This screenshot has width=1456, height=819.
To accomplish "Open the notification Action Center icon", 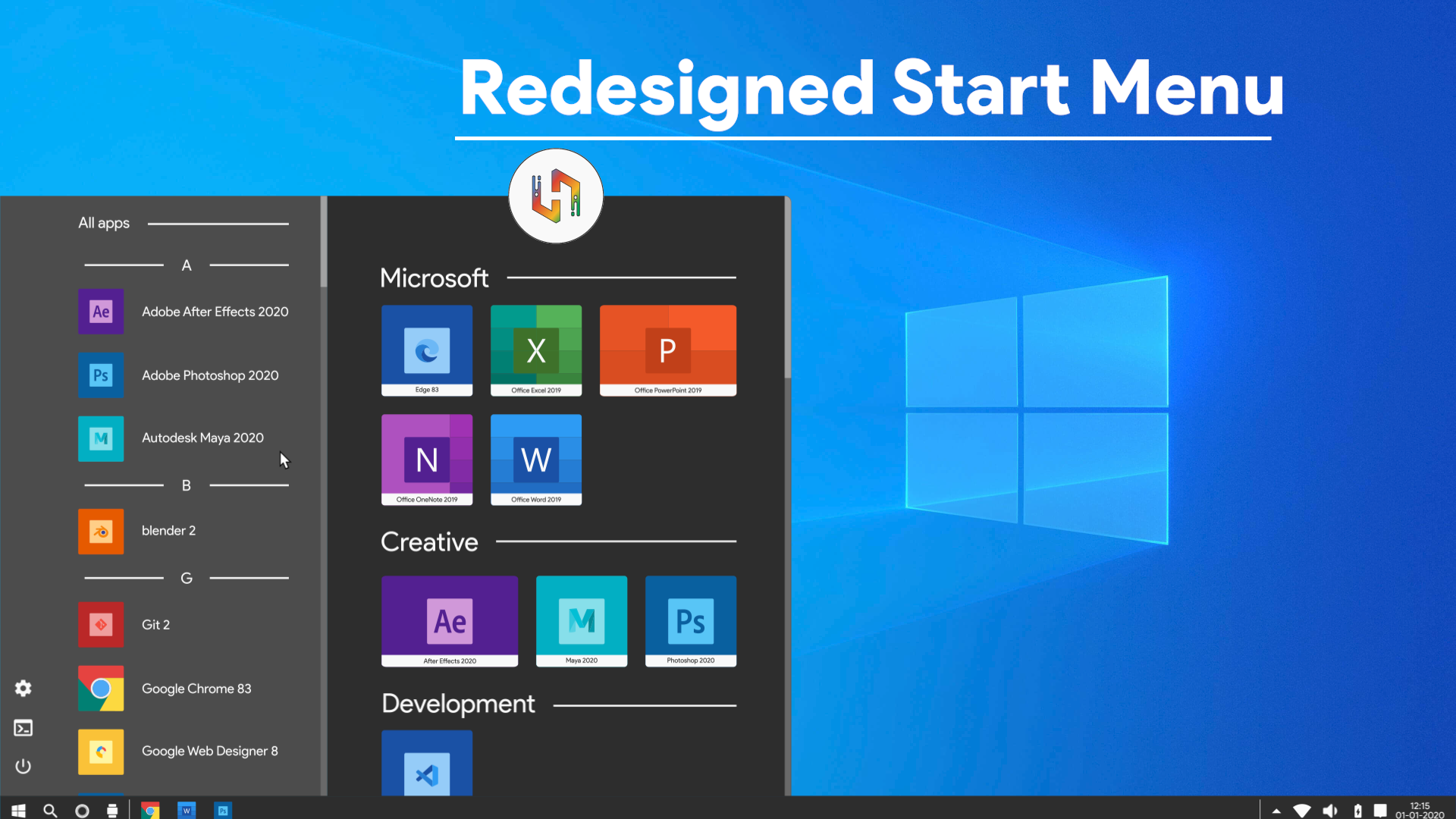I will pos(1380,811).
